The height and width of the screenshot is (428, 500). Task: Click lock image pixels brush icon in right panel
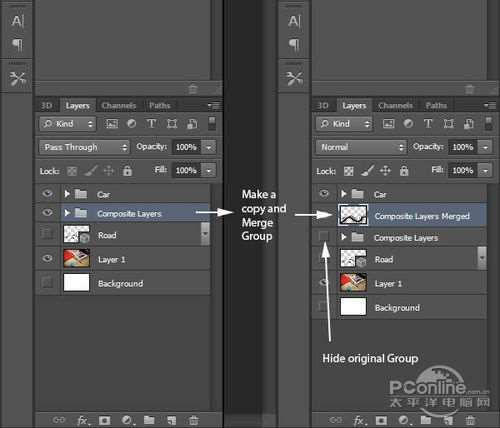pyautogui.click(x=367, y=171)
